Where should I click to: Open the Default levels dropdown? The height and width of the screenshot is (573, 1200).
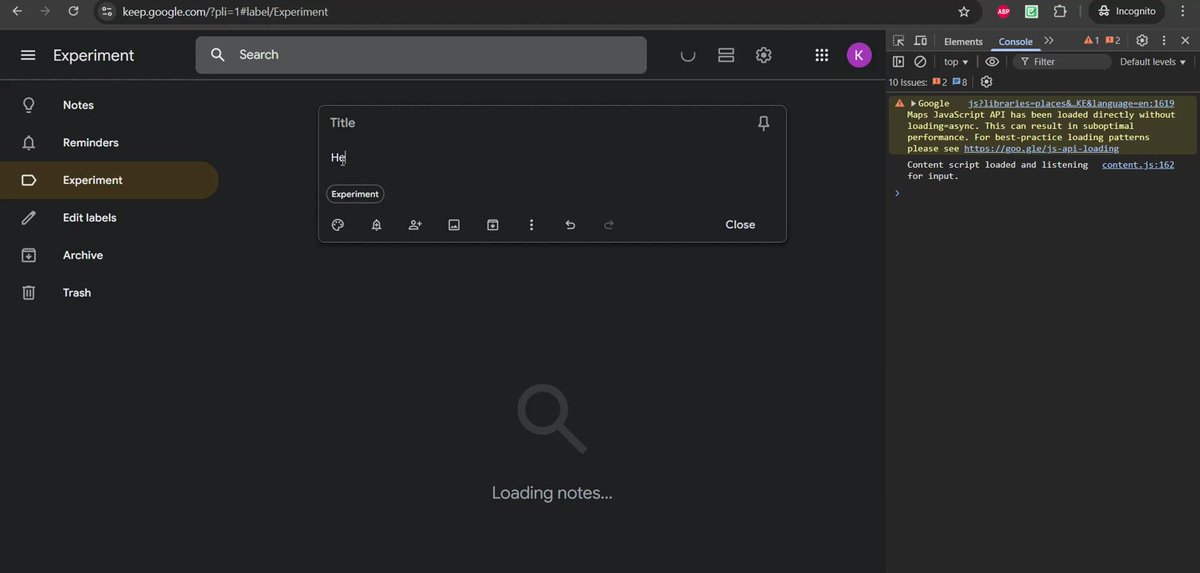tap(1154, 62)
